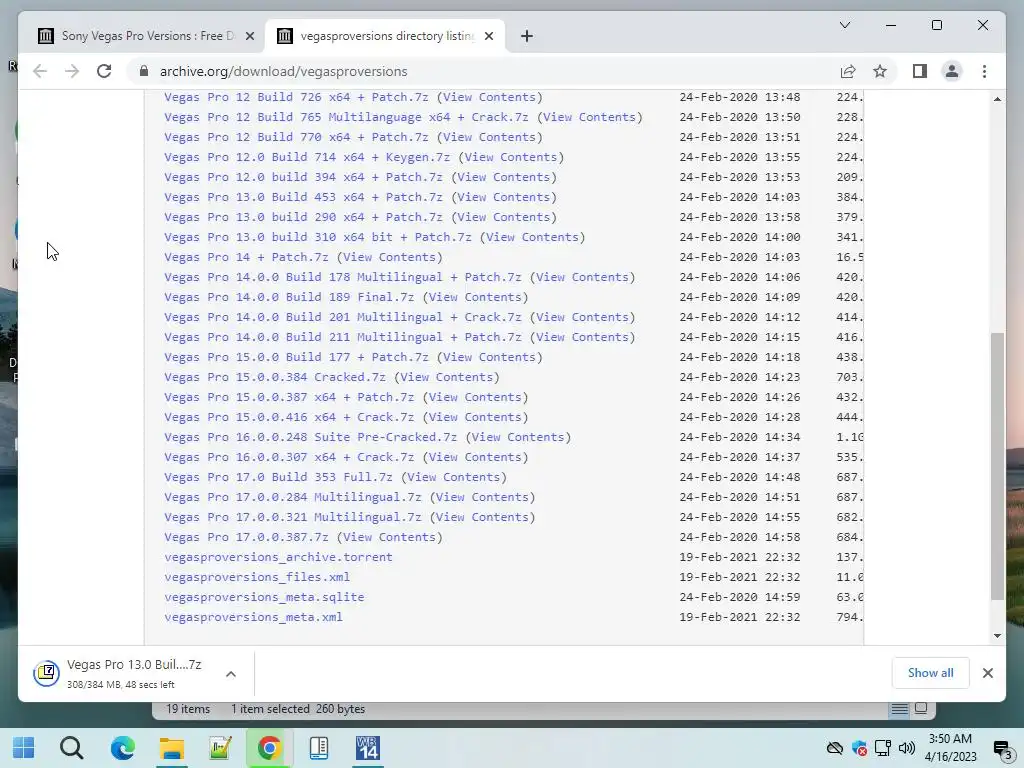Open vegasproversions_meta.sqlite link
The image size is (1024, 768).
264,597
